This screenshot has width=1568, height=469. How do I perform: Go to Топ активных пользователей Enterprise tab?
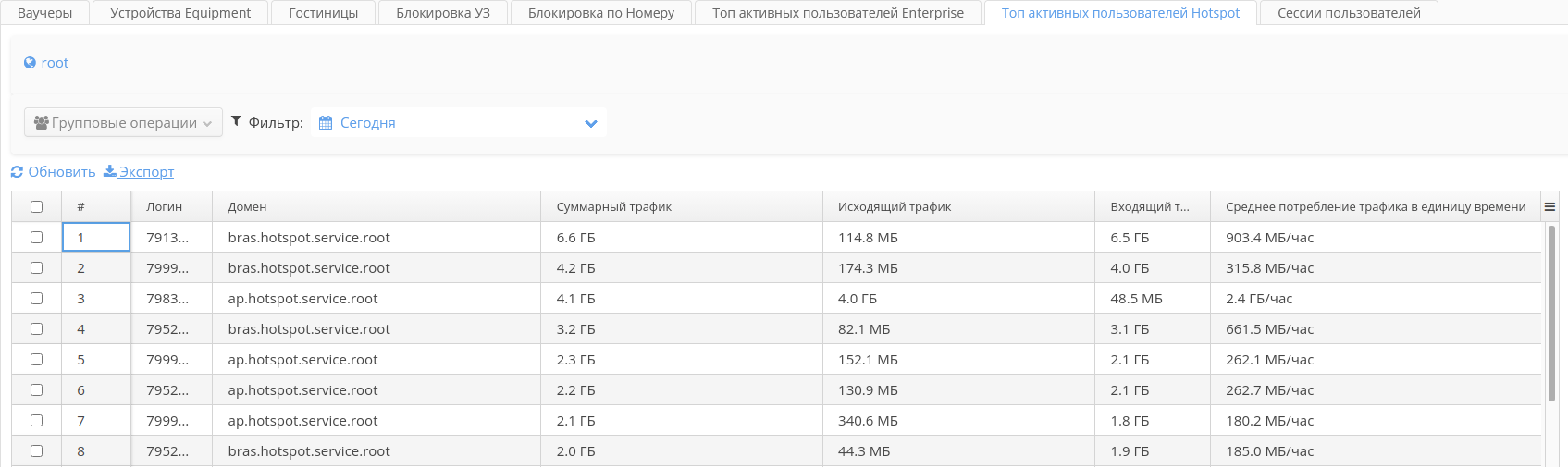tap(837, 13)
